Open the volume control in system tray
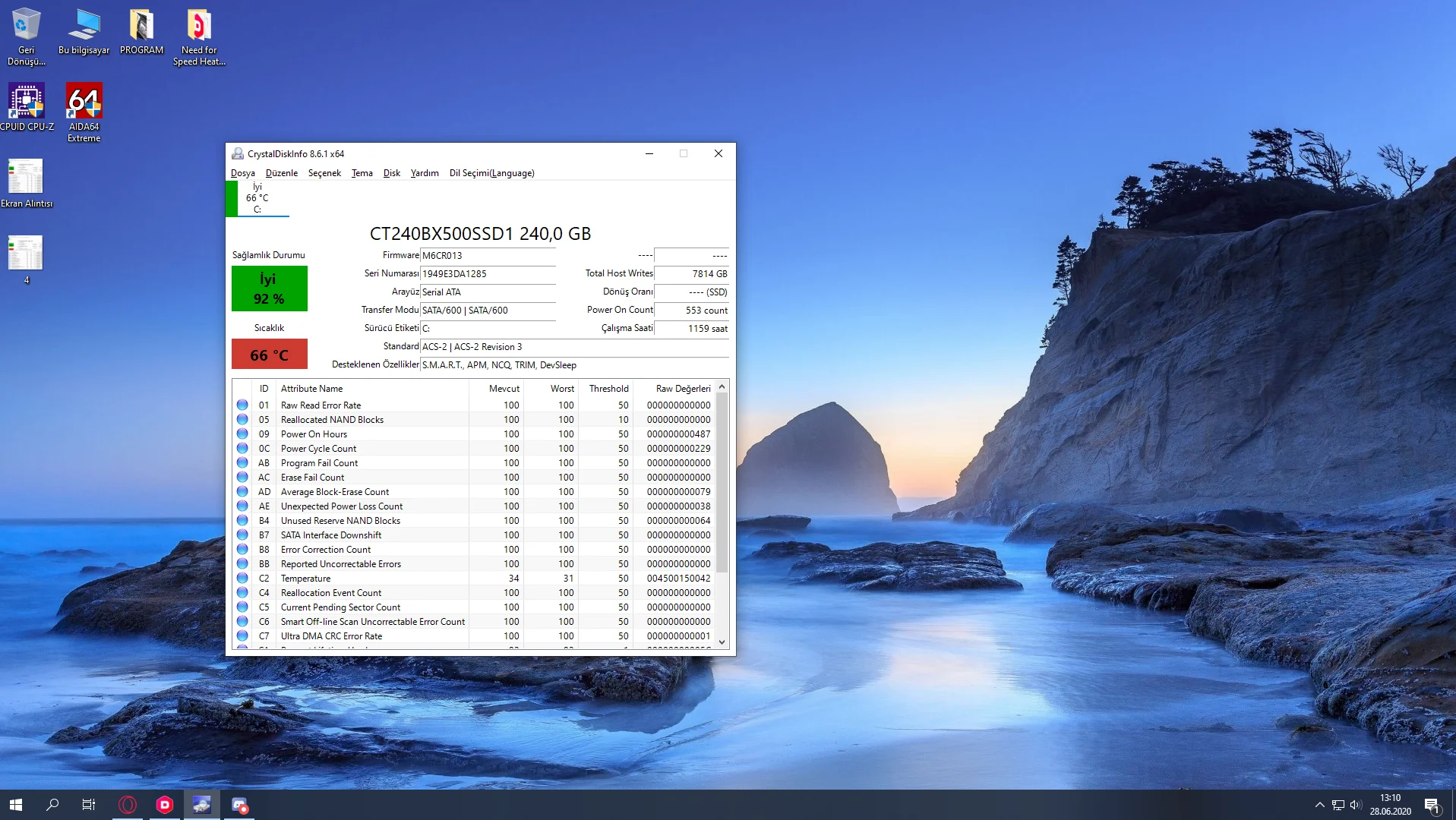The width and height of the screenshot is (1456, 820). 1356,805
